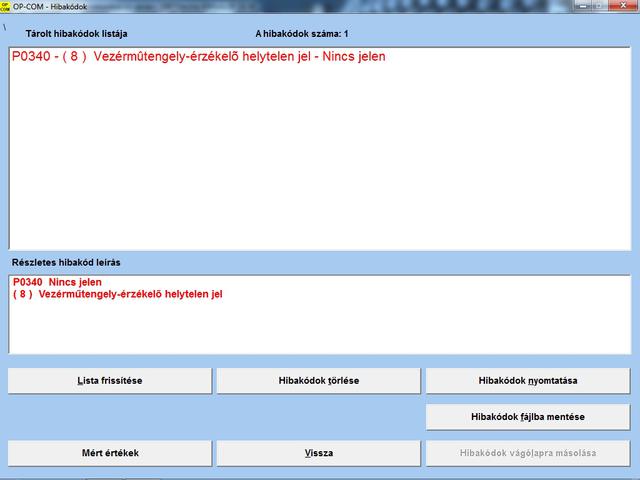The width and height of the screenshot is (640, 480).
Task: Go back with Vissza button
Action: pyautogui.click(x=318, y=453)
